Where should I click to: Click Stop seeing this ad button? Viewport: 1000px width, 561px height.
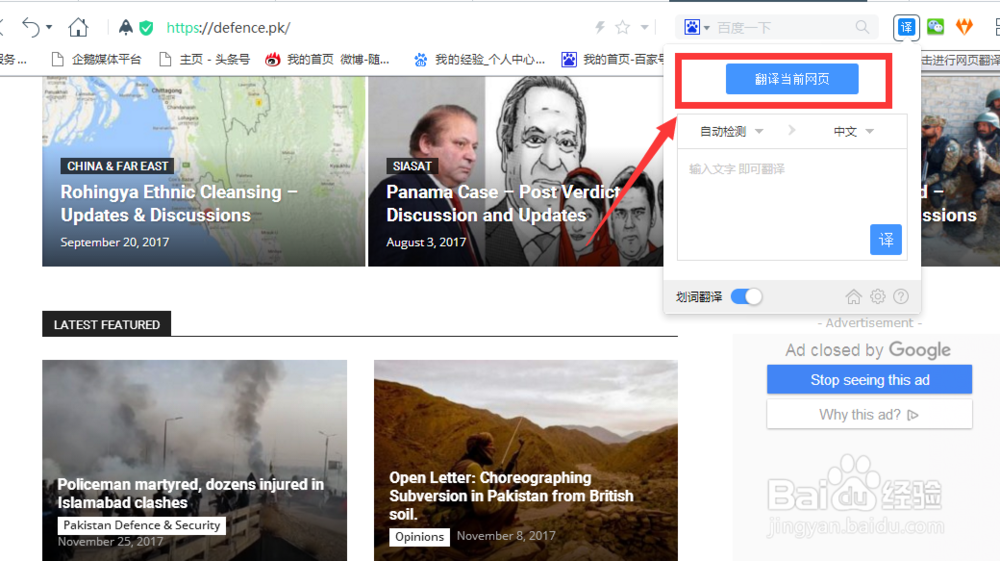(x=869, y=380)
